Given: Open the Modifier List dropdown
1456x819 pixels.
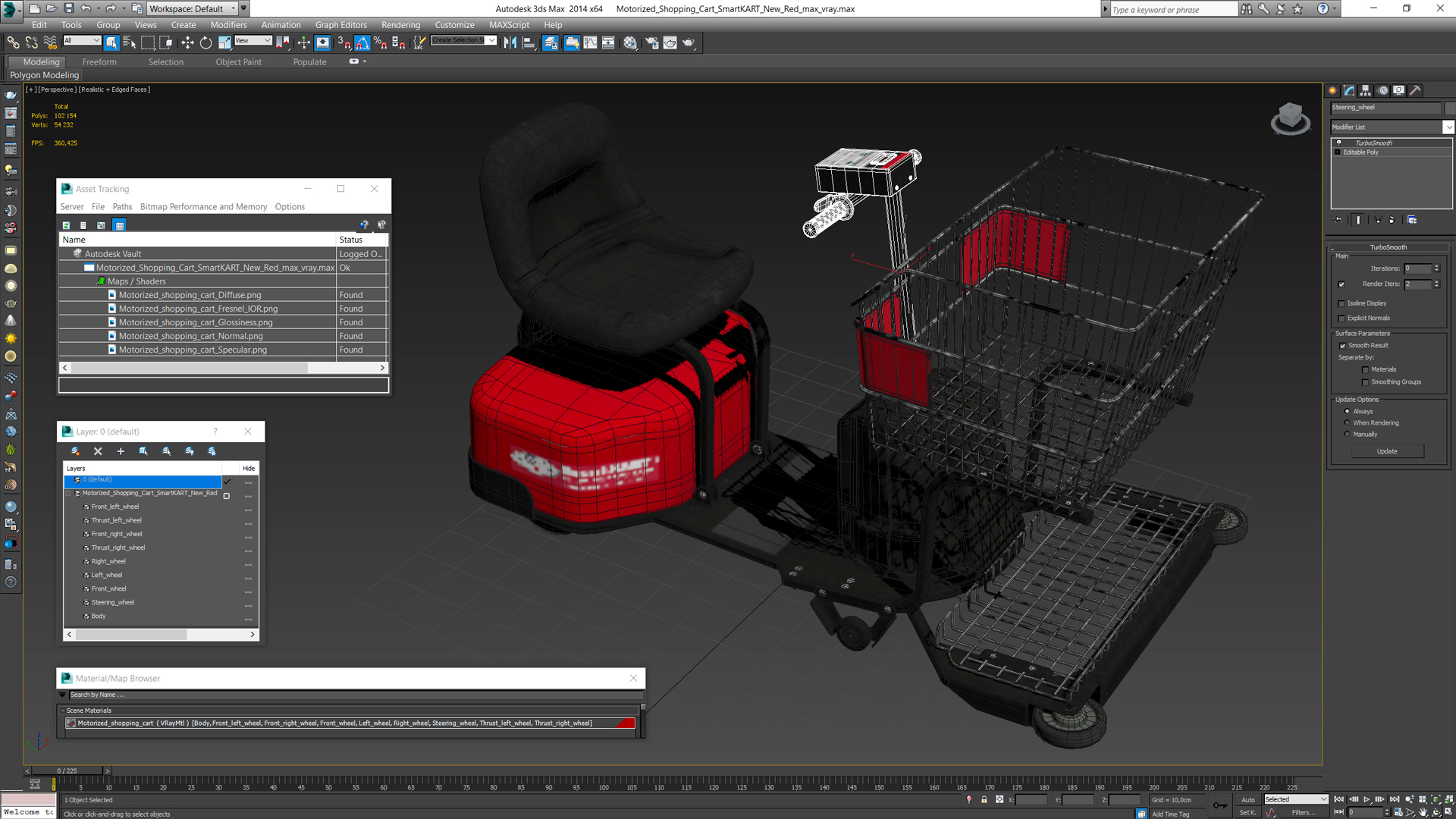Looking at the screenshot, I should point(1449,127).
